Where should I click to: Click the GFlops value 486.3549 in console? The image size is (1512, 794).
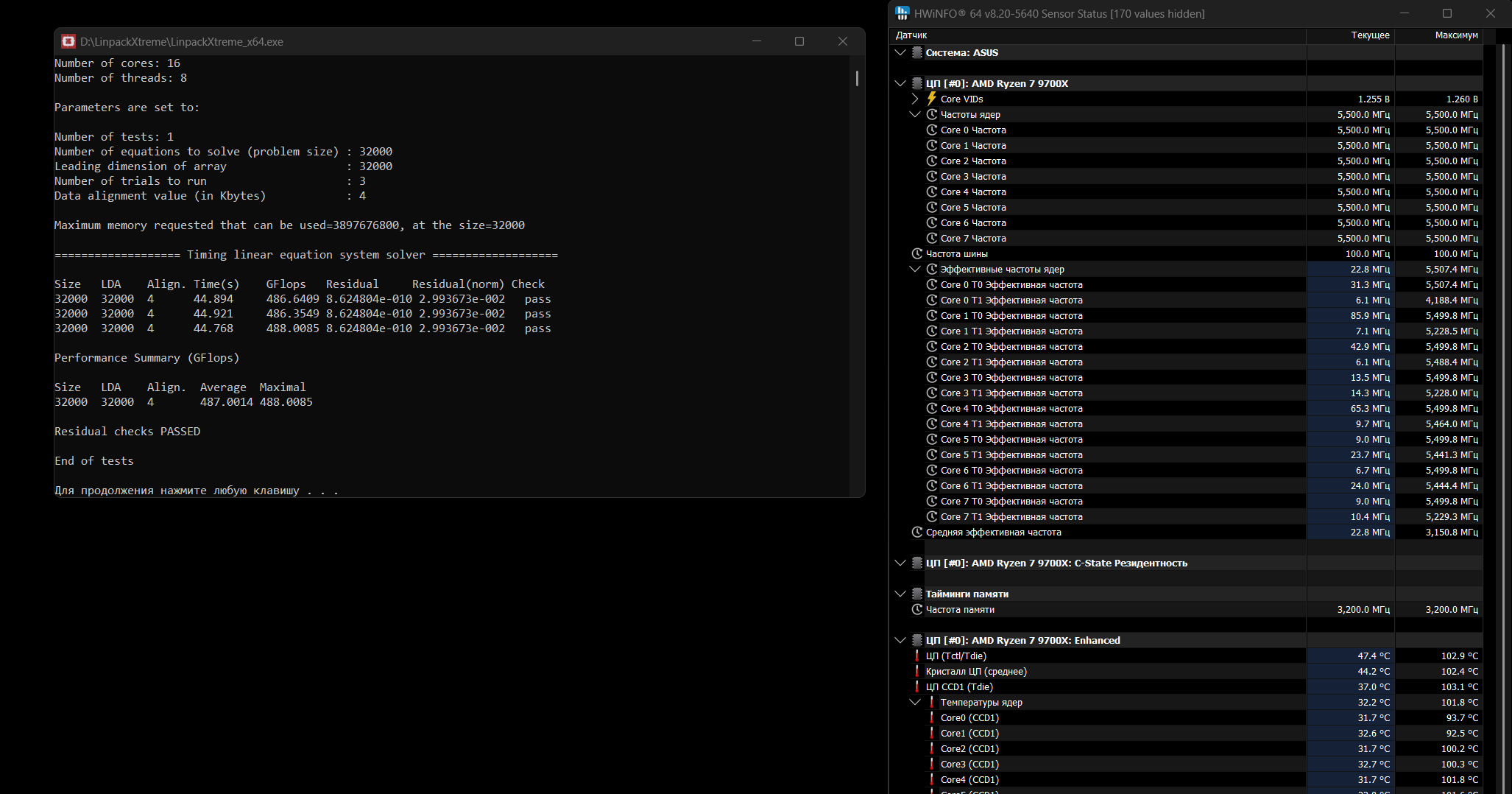(293, 314)
